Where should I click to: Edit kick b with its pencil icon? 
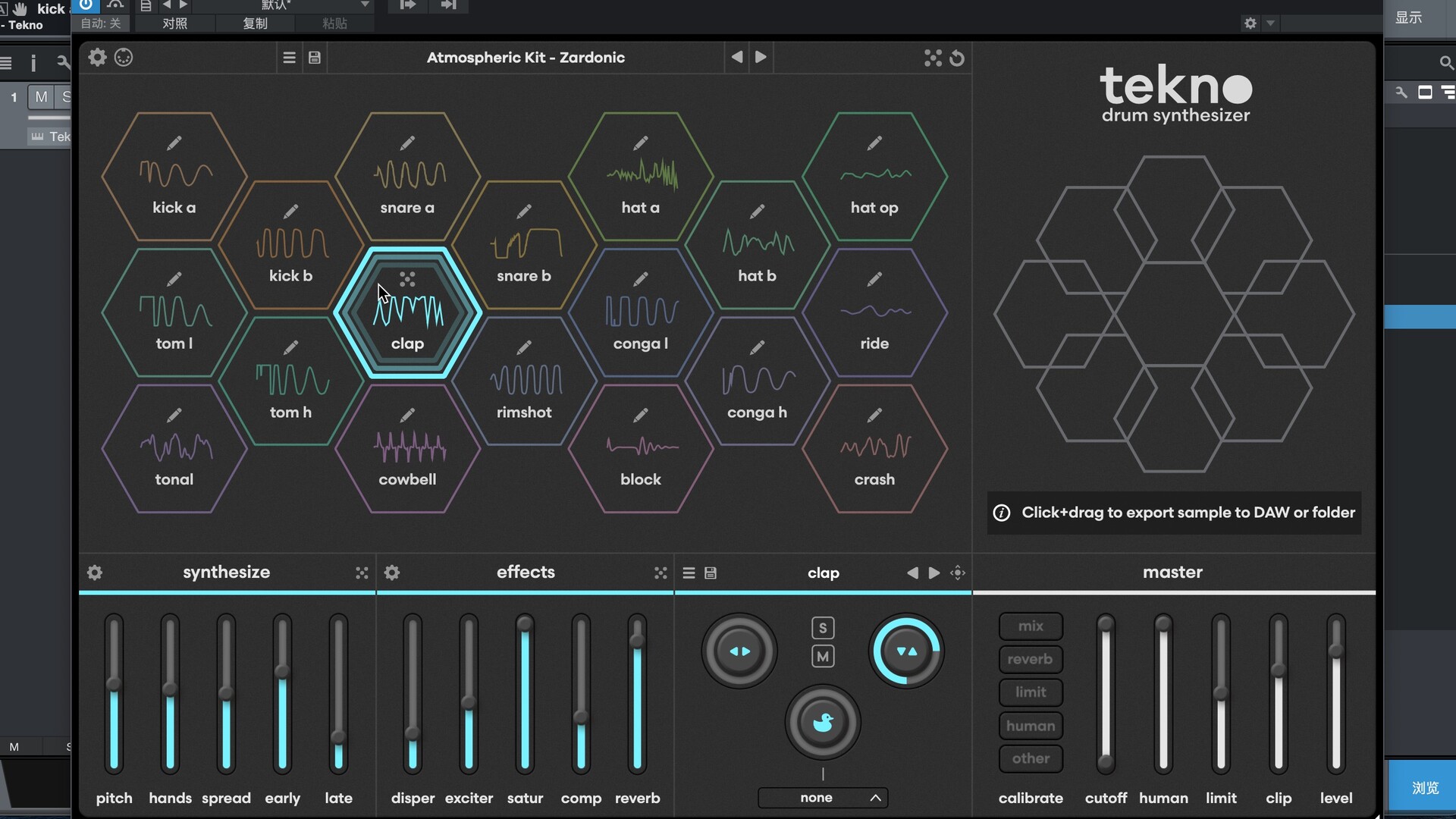pyautogui.click(x=290, y=211)
